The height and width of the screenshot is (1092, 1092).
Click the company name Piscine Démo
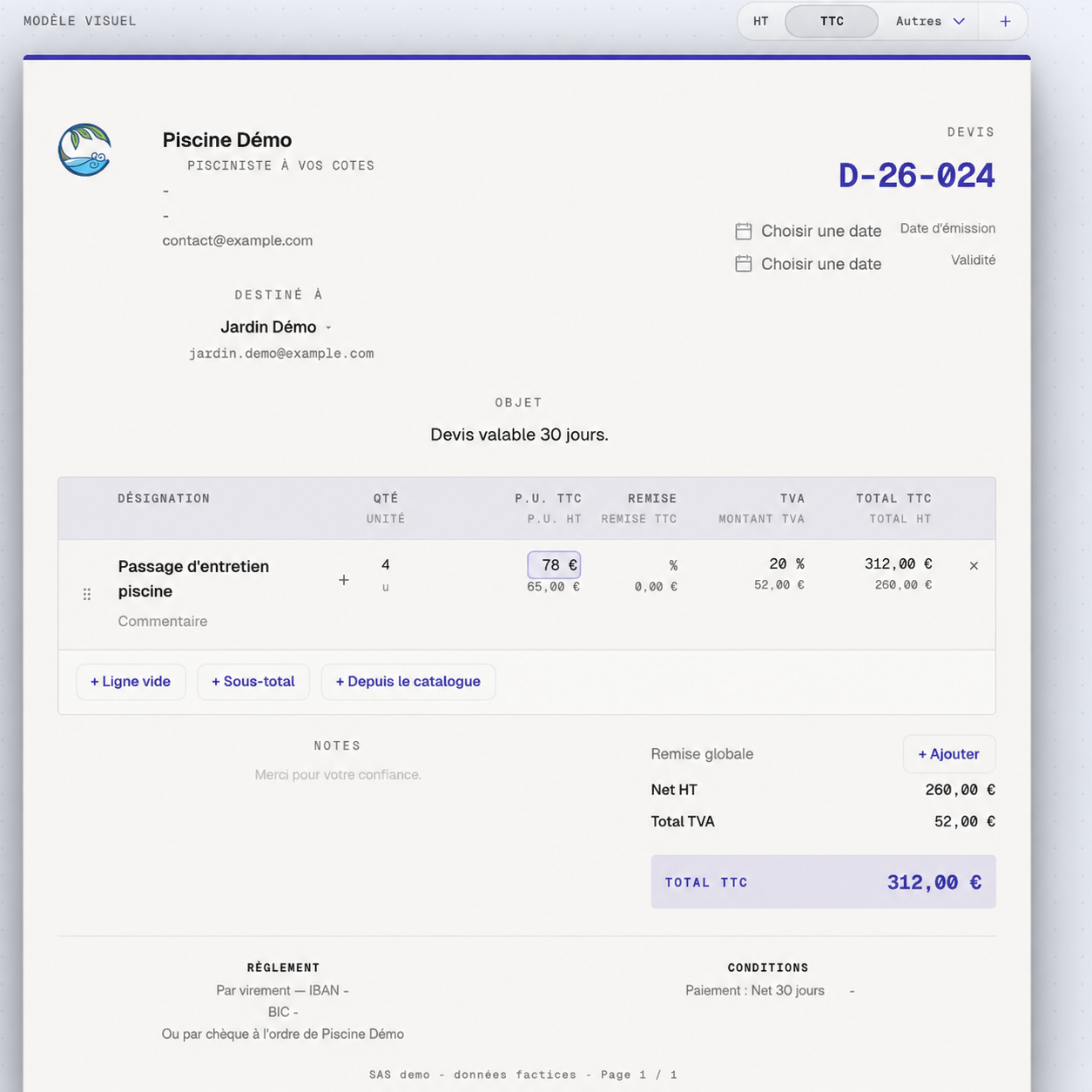coord(227,139)
